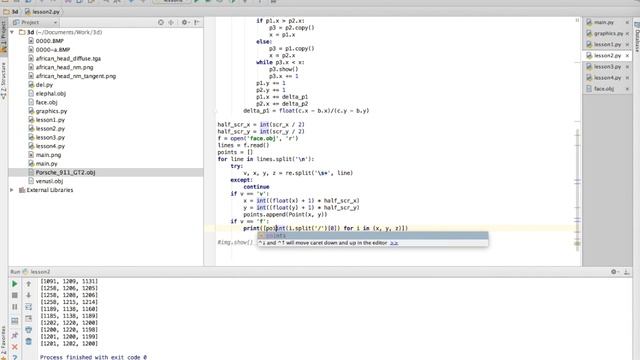
Task: Pin the Run tab with pin icon
Action: coord(15,335)
